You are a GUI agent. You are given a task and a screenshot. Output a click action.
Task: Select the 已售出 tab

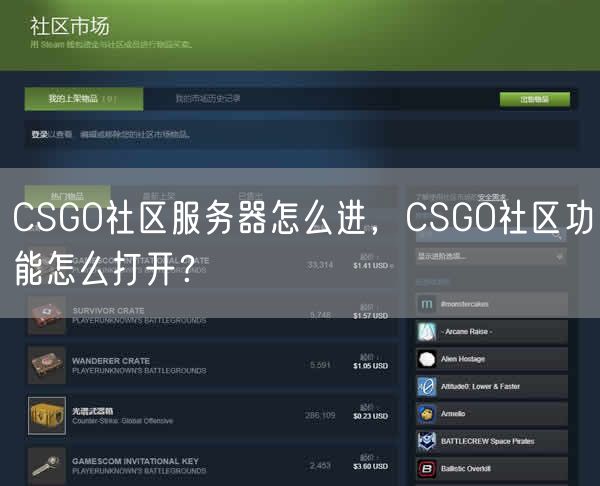[251, 196]
